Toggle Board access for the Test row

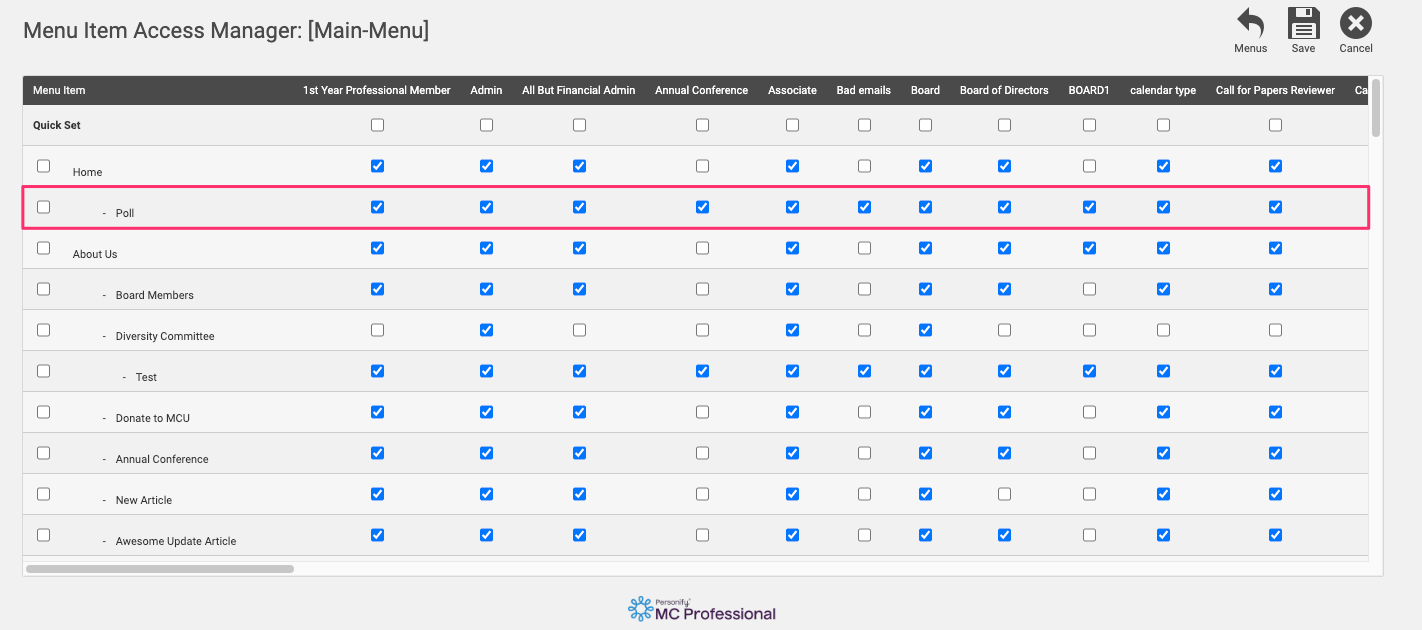coord(925,370)
